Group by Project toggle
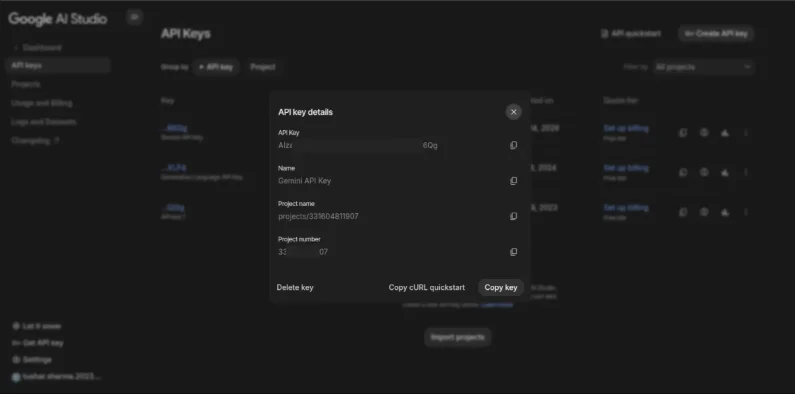The width and height of the screenshot is (795, 394). point(263,67)
